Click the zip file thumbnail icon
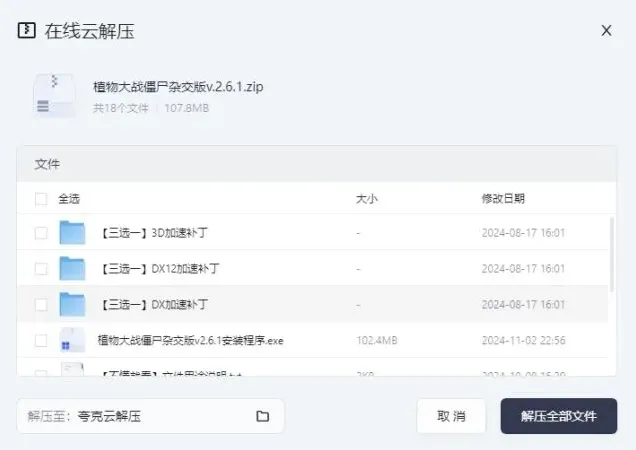The height and width of the screenshot is (450, 636). click(54, 95)
